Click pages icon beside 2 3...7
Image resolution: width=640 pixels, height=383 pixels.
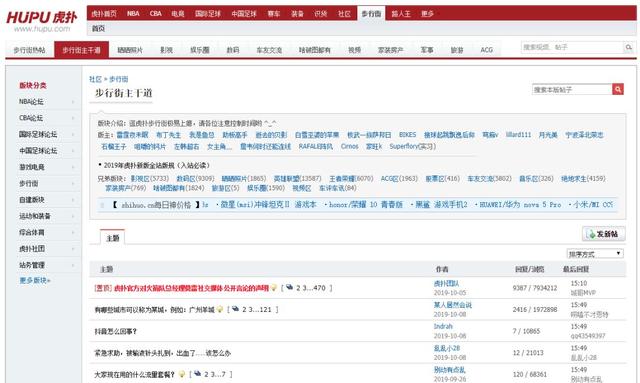pyautogui.click(x=198, y=374)
